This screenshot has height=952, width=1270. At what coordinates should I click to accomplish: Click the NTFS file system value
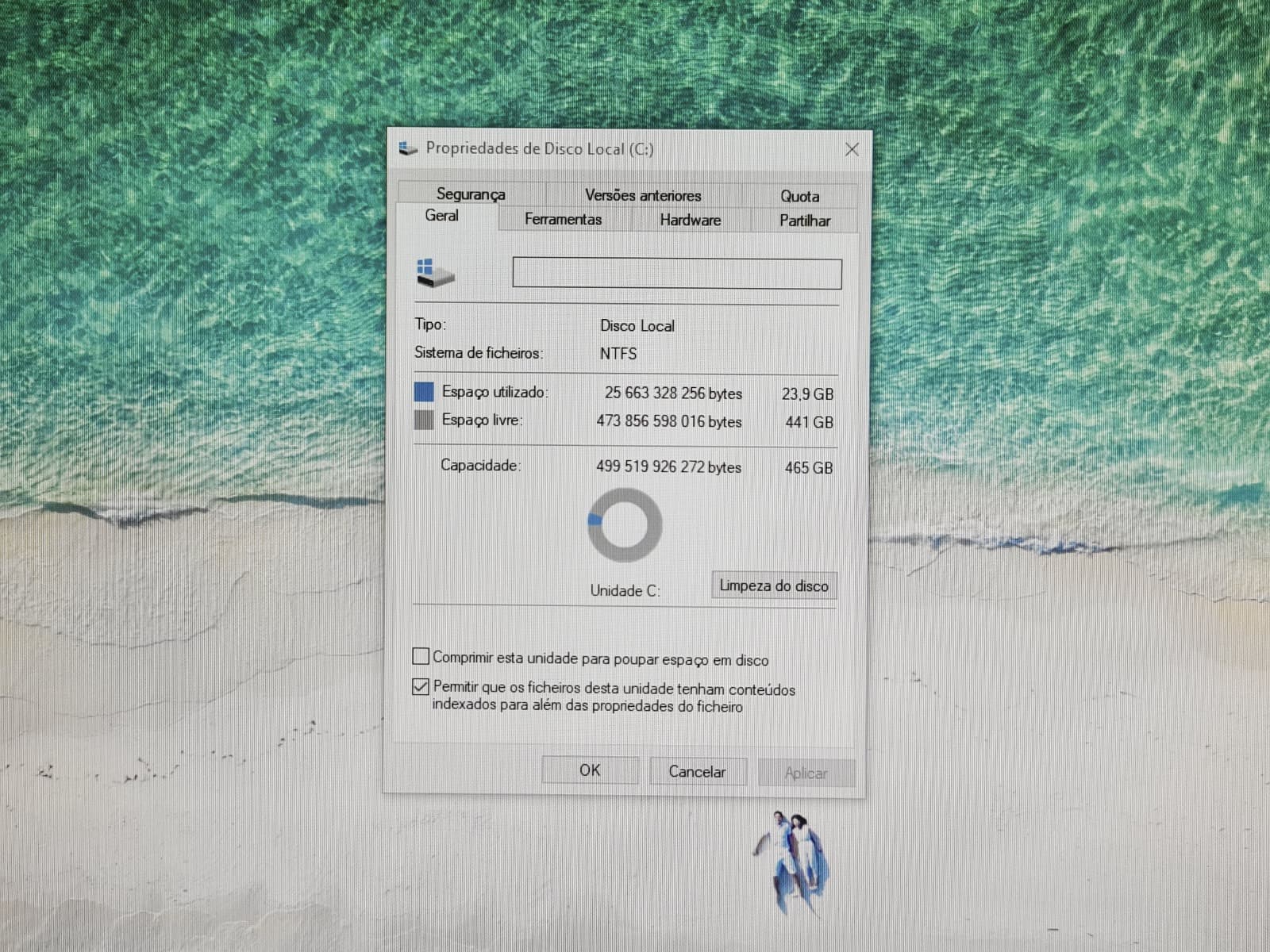pos(618,354)
